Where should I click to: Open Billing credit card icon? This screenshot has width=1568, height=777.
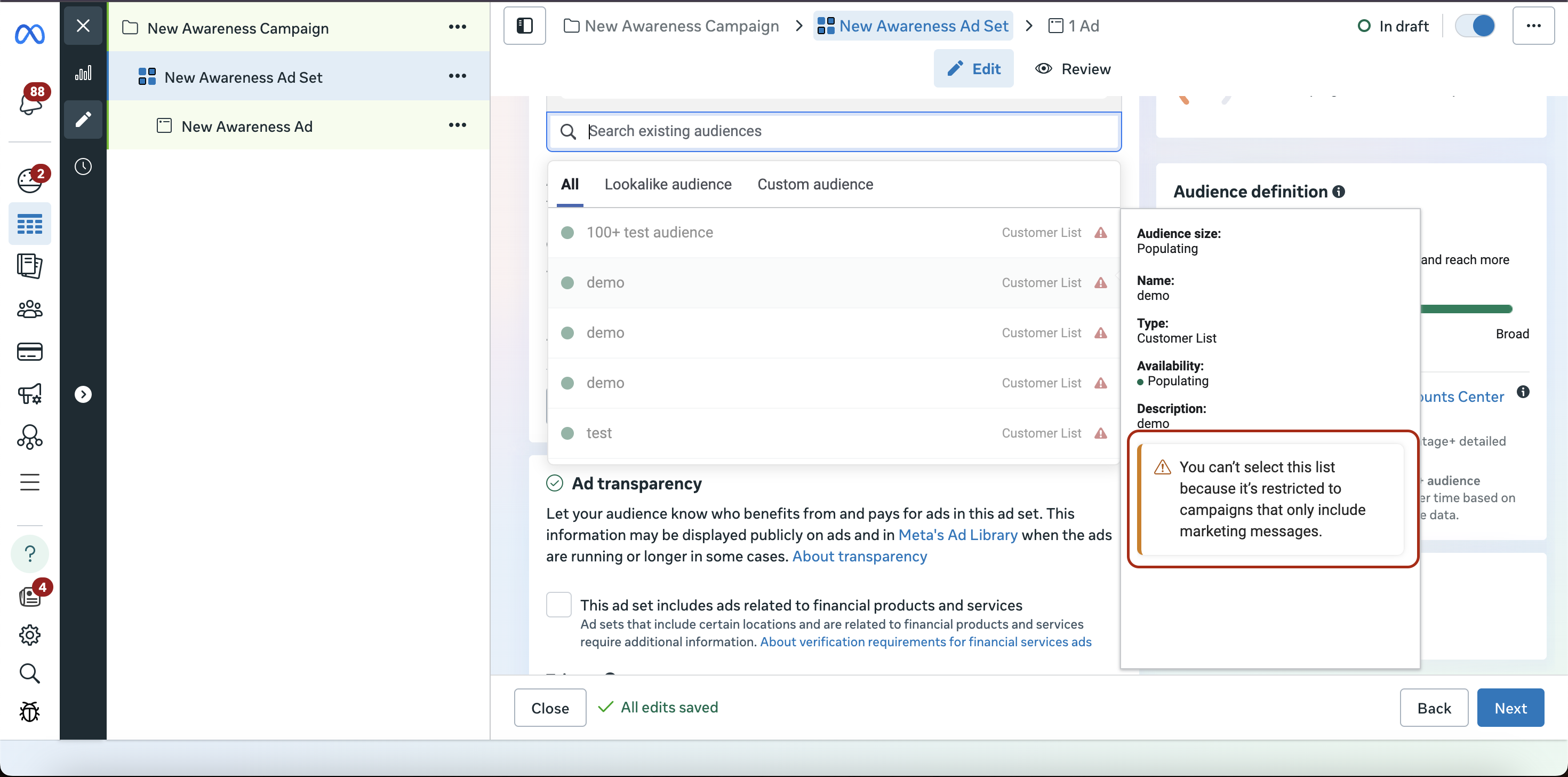29,352
